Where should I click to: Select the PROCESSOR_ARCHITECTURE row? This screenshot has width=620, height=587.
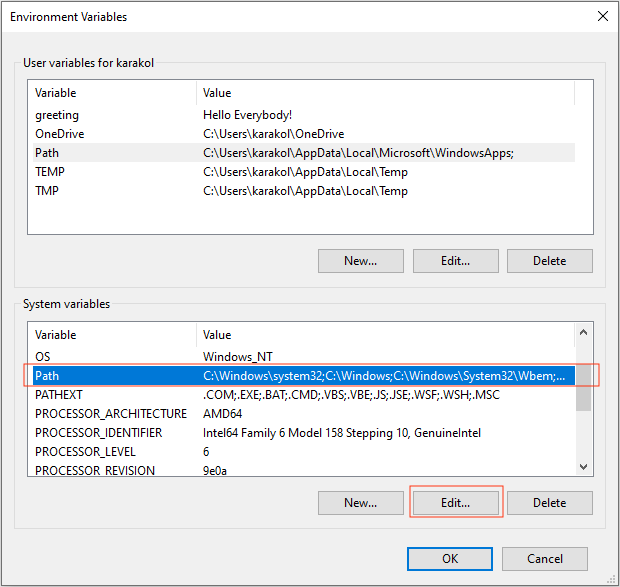click(304, 414)
